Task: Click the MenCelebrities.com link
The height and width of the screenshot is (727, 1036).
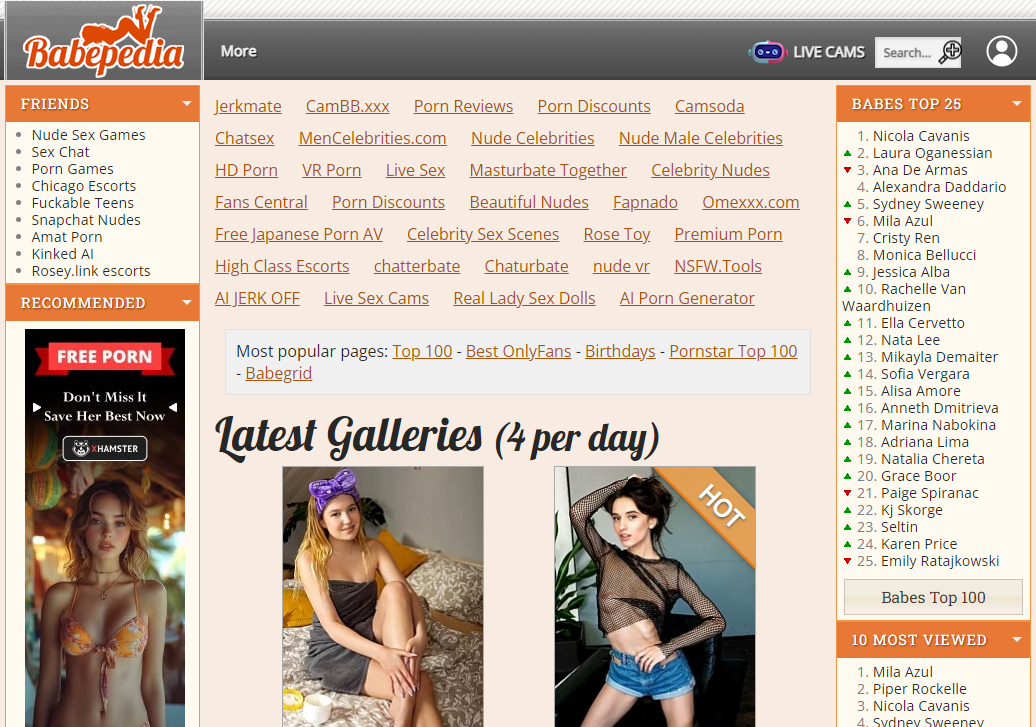Action: [x=372, y=138]
